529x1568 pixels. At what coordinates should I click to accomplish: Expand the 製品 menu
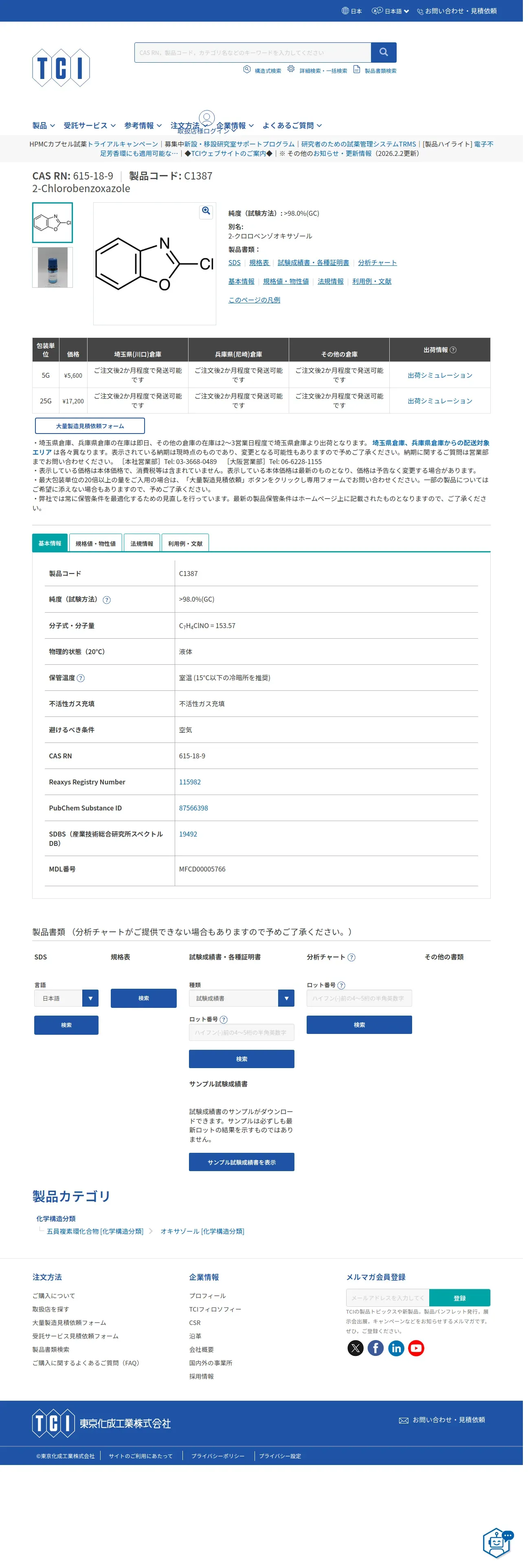coord(44,125)
